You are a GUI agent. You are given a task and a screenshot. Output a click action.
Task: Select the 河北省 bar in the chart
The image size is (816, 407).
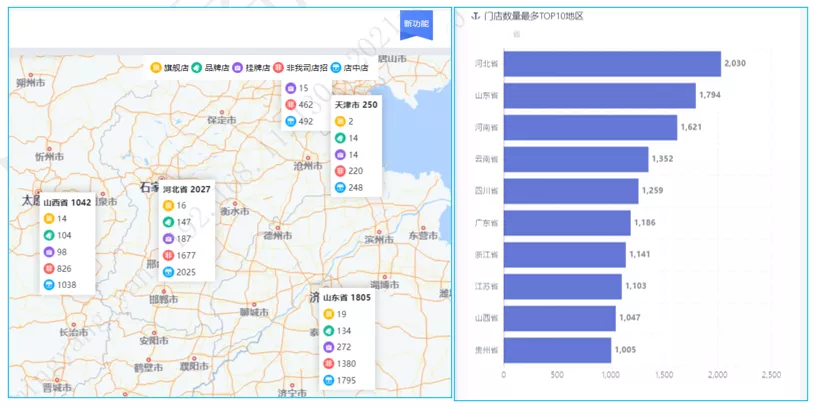tap(612, 63)
